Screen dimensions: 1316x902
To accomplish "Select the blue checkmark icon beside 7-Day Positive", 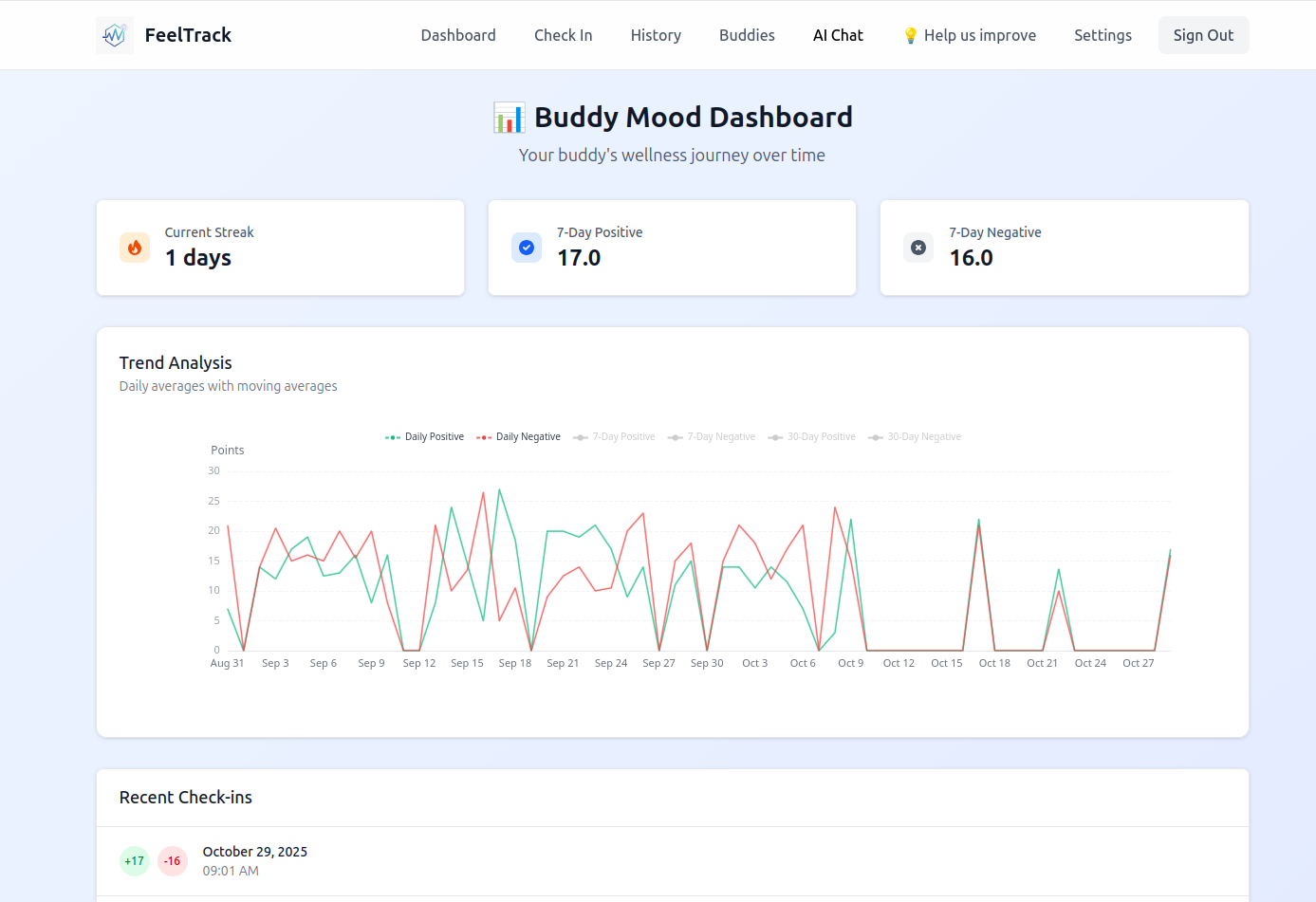I will coord(526,248).
